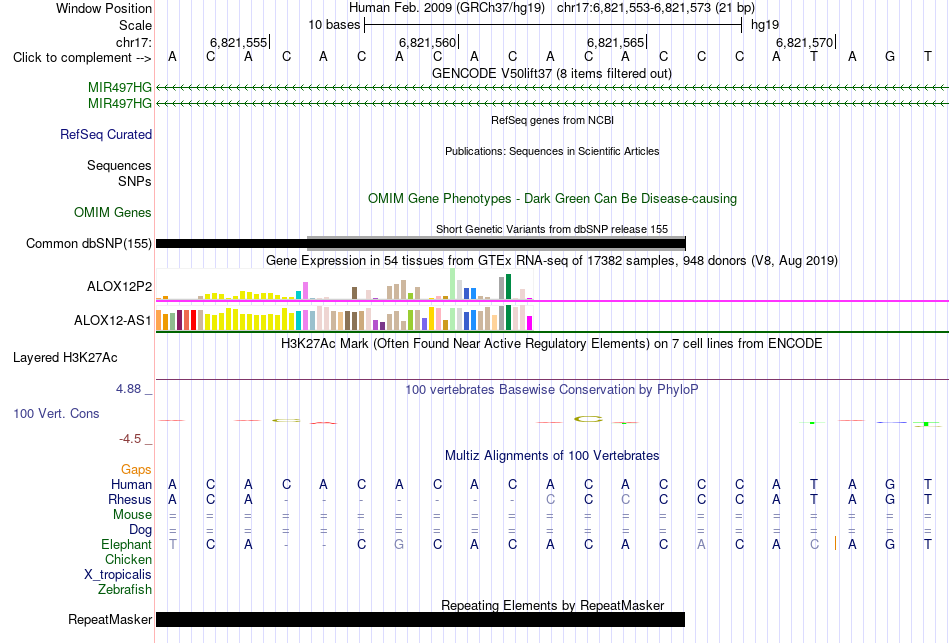
Task: Click the Gaps row label
Action: point(136,470)
